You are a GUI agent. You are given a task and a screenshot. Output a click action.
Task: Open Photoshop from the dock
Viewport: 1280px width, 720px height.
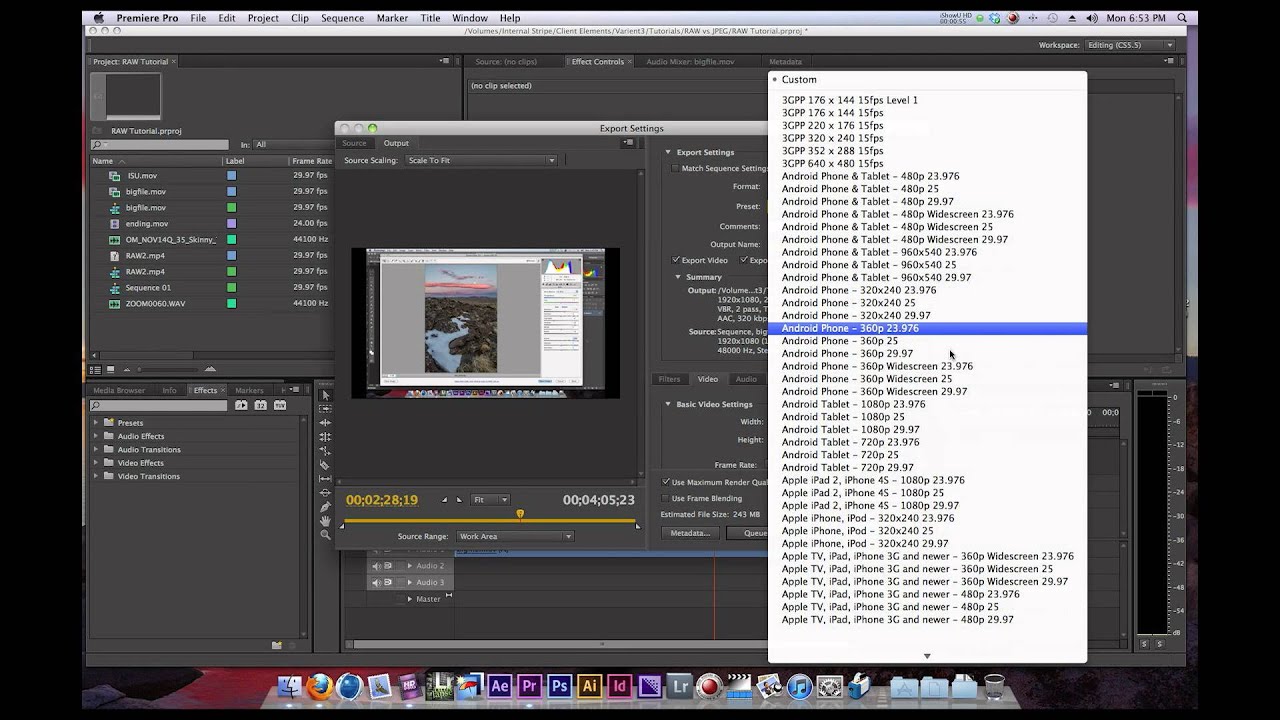pyautogui.click(x=560, y=686)
